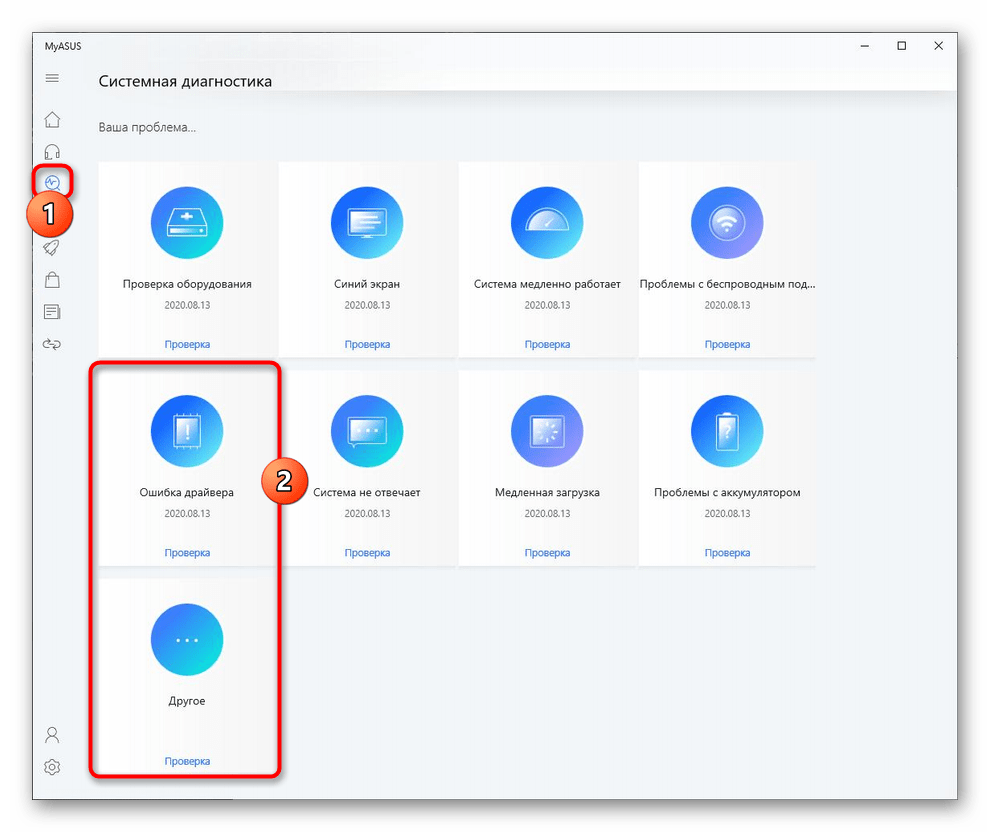Select the Ошибка драйвера chip icon
This screenshot has height=832, width=990.
click(x=187, y=432)
